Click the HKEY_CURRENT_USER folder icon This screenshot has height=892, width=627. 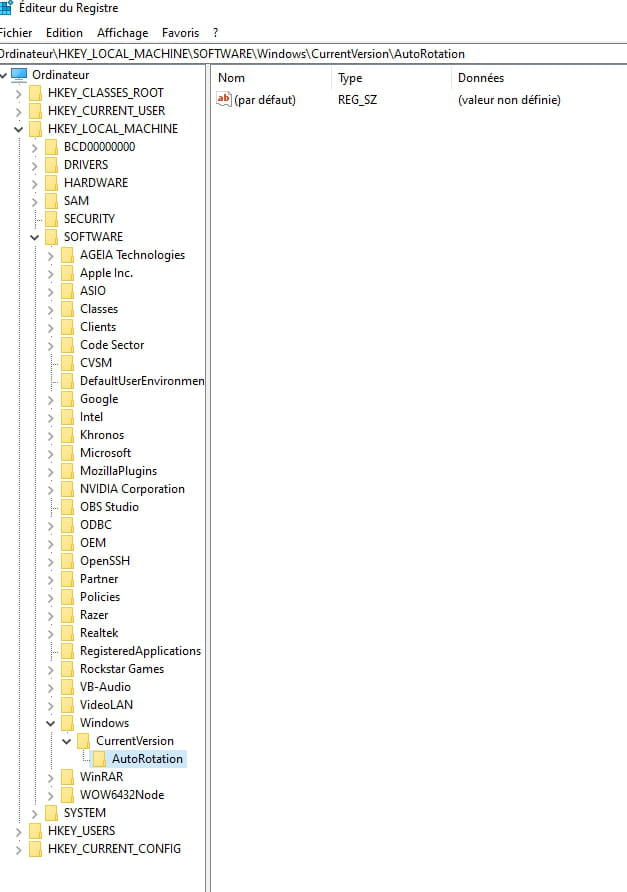pos(36,111)
